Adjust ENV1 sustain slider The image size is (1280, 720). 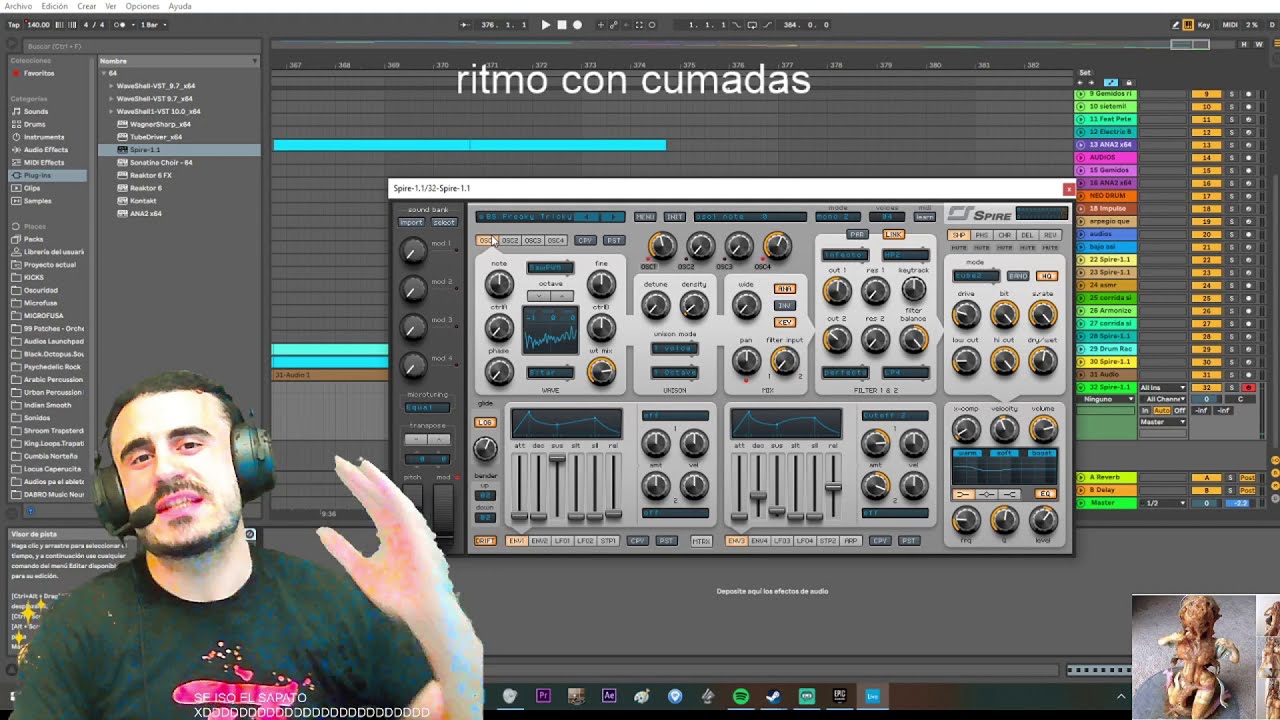557,458
